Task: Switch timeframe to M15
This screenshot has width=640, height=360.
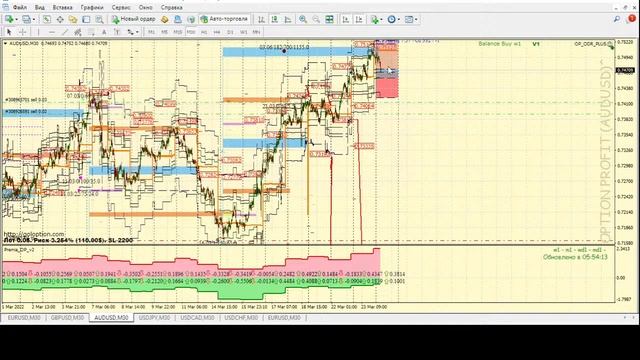Action: (x=178, y=32)
